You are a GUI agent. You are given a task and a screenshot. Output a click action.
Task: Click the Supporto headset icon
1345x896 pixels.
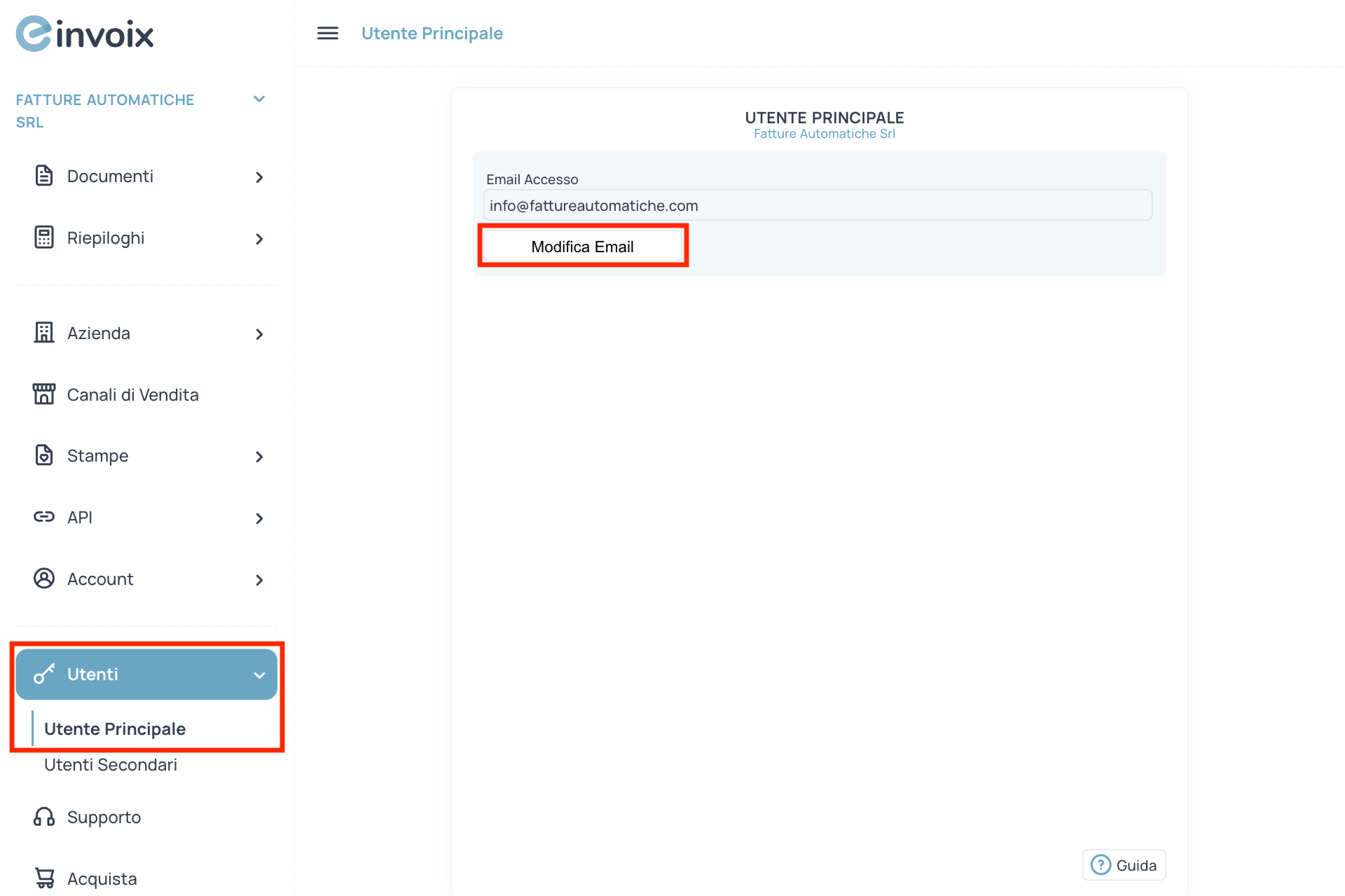point(43,817)
